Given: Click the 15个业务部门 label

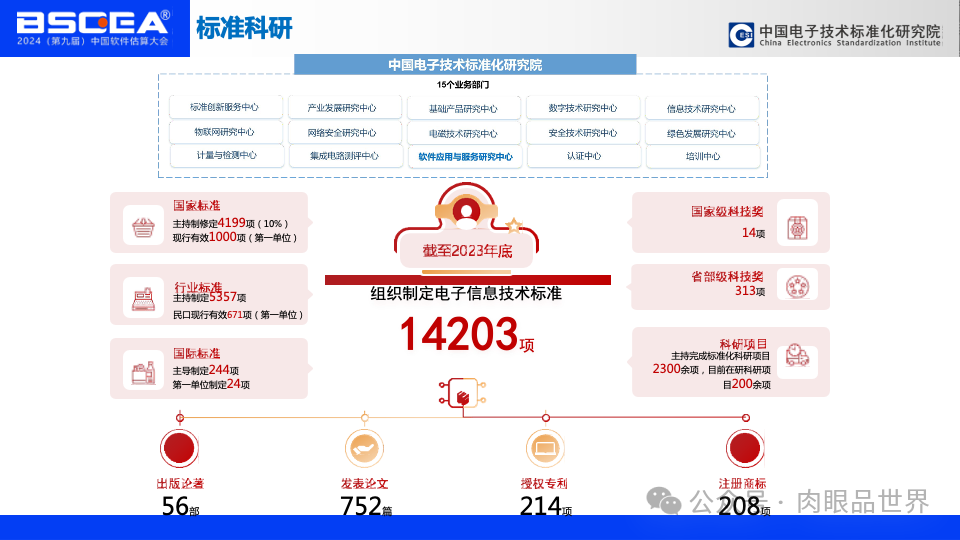Looking at the screenshot, I should pyautogui.click(x=463, y=84).
